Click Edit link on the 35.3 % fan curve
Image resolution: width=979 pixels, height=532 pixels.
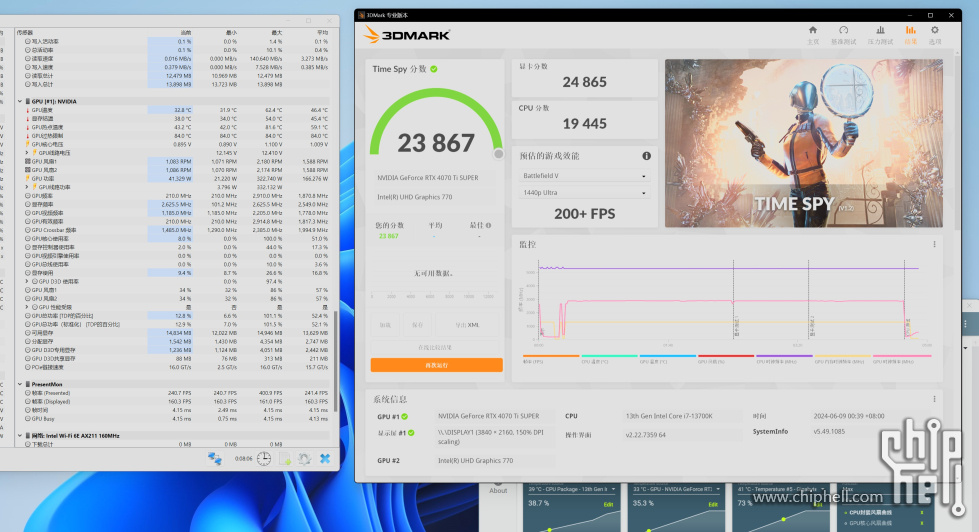(713, 505)
